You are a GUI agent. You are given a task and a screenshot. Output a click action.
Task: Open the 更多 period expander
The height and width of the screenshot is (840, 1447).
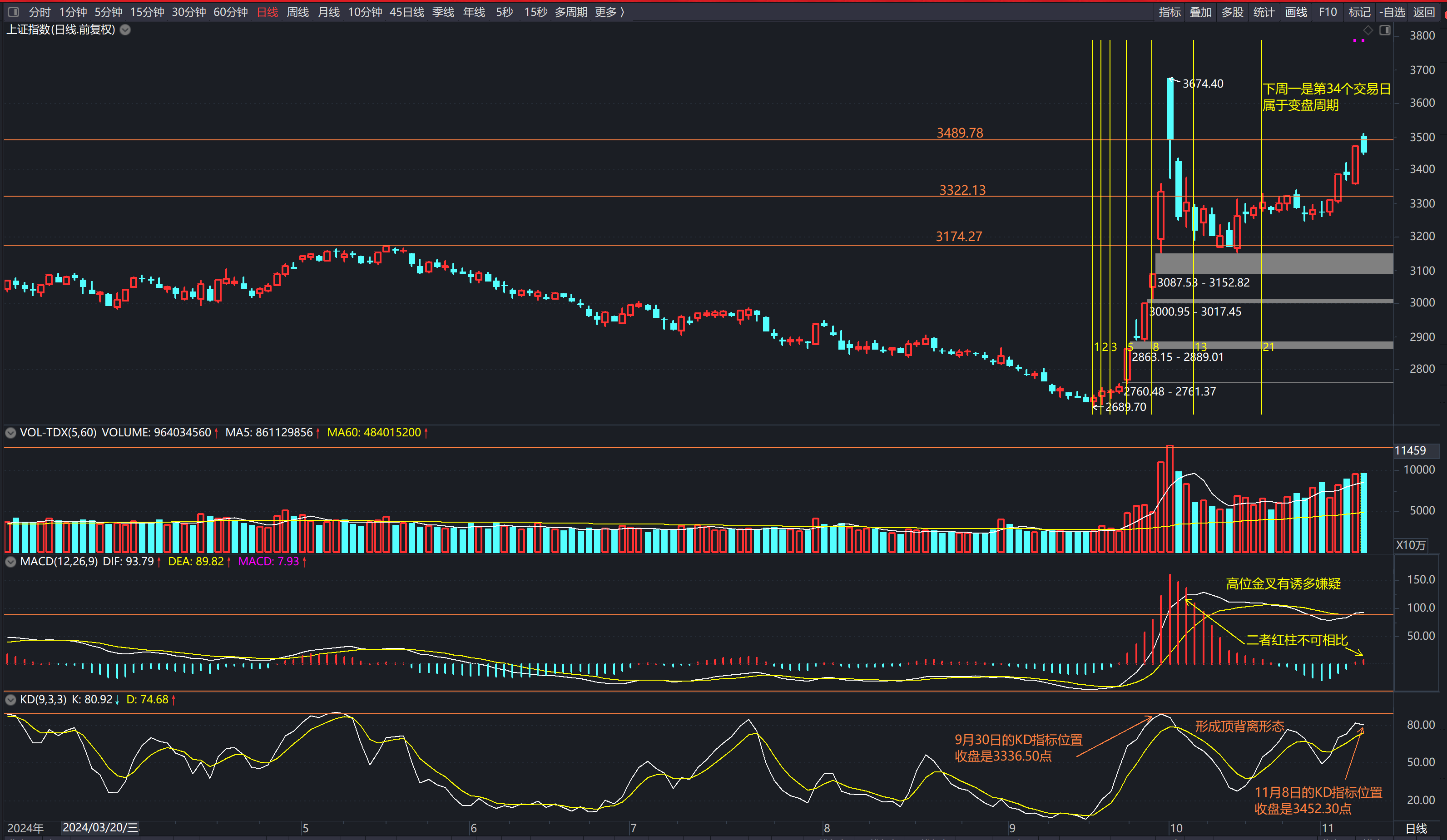tap(610, 11)
